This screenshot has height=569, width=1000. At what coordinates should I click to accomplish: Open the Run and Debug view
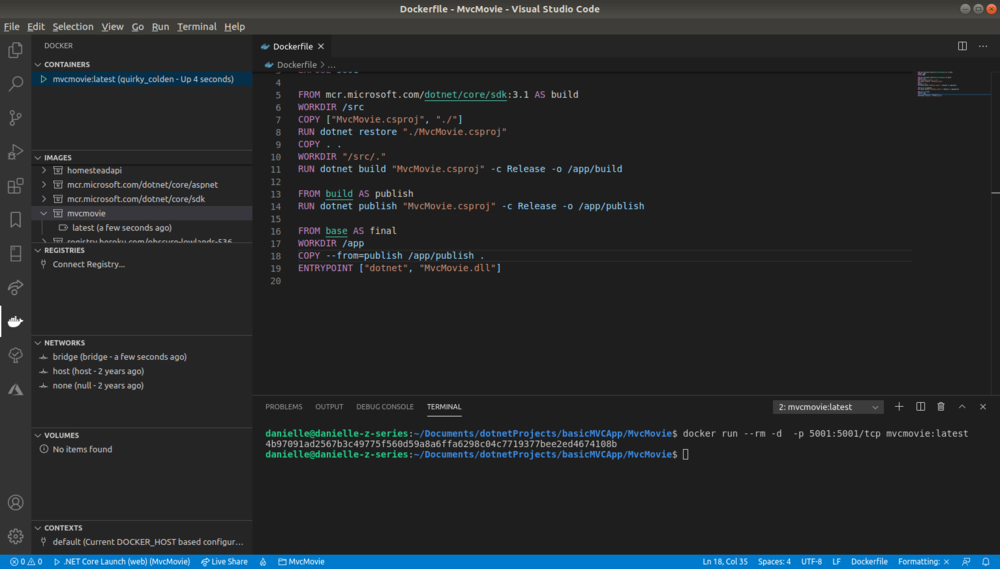(x=15, y=152)
